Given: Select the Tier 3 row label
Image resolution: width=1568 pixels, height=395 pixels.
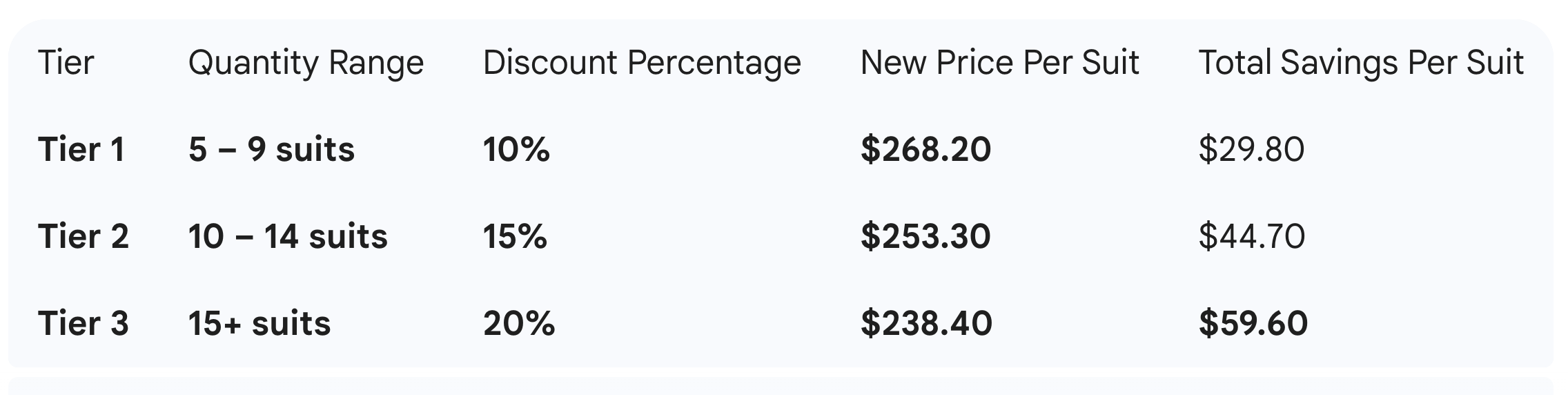Looking at the screenshot, I should (84, 324).
